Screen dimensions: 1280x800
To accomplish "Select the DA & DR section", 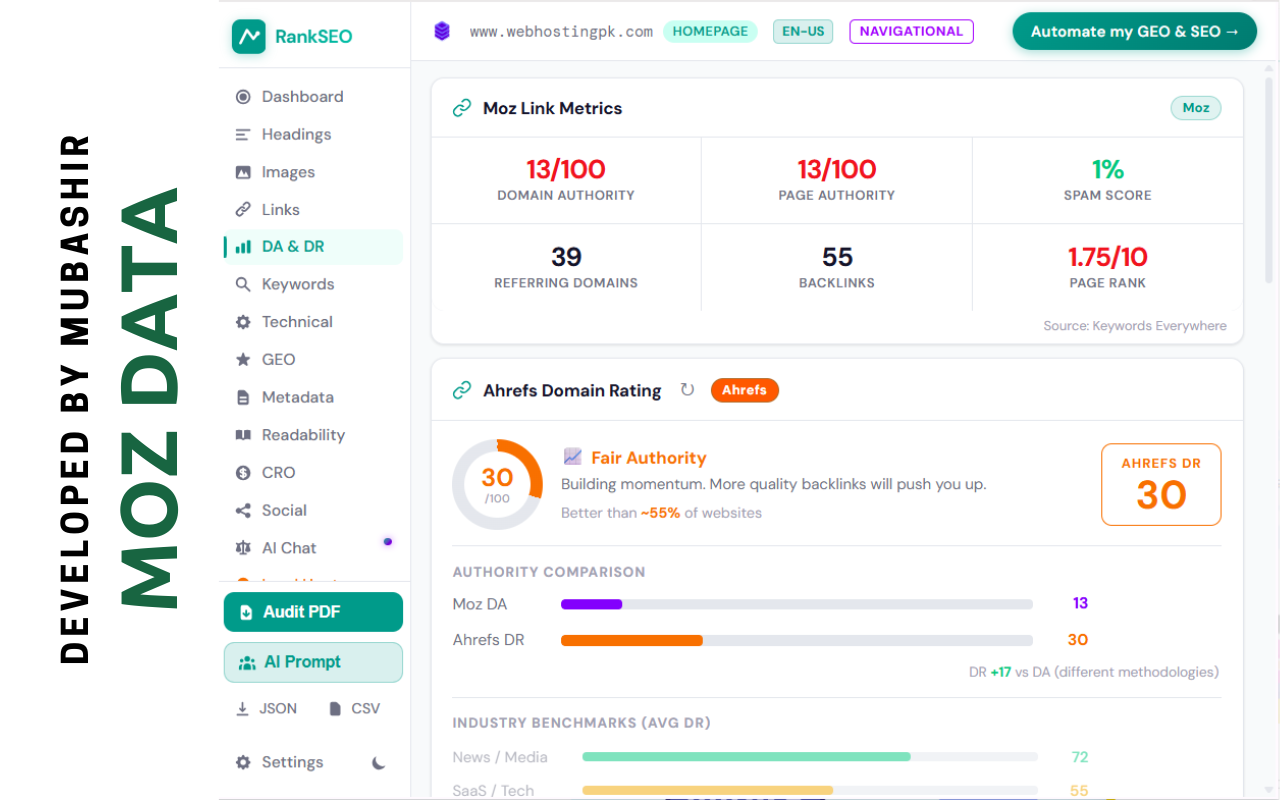I will click(313, 247).
